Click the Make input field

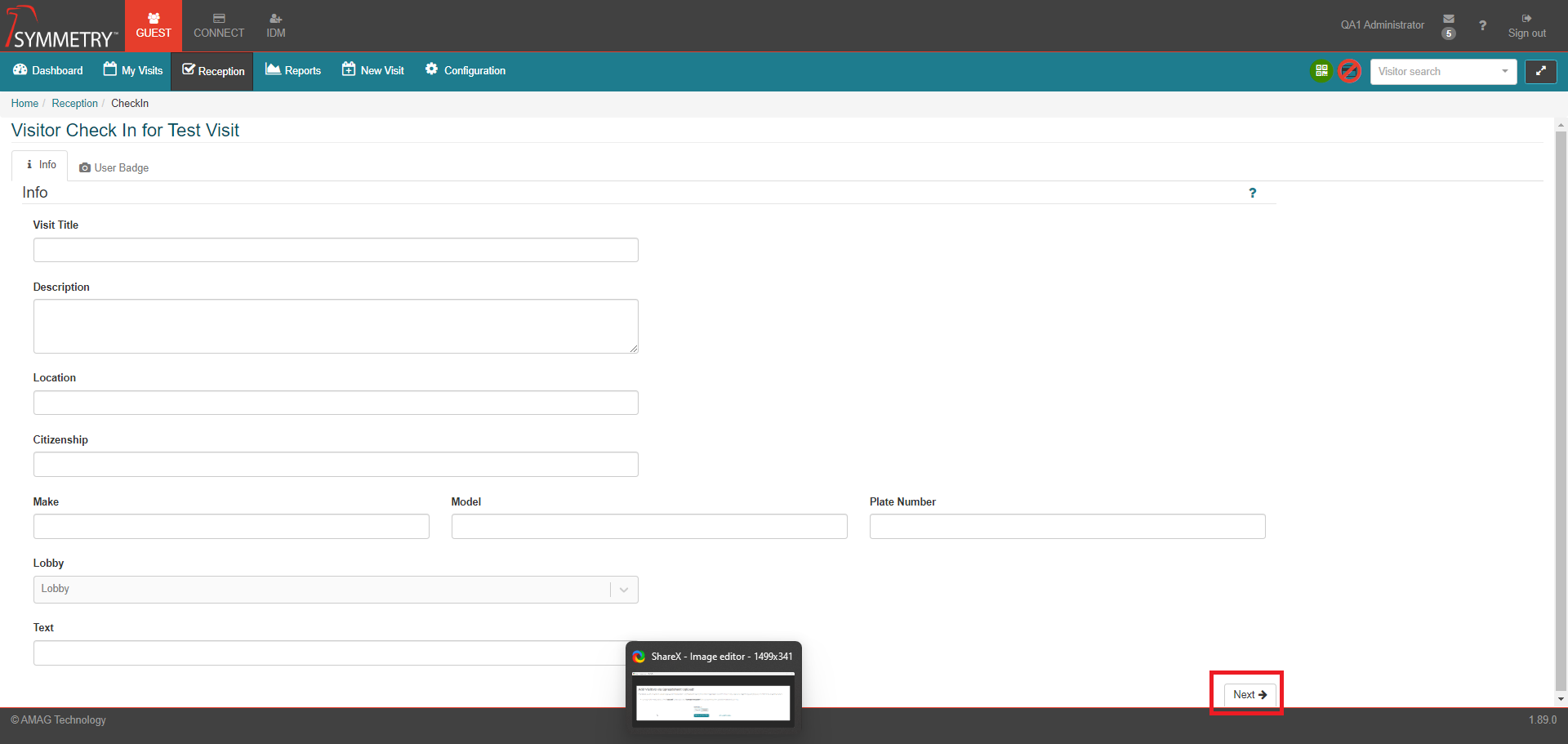point(231,527)
